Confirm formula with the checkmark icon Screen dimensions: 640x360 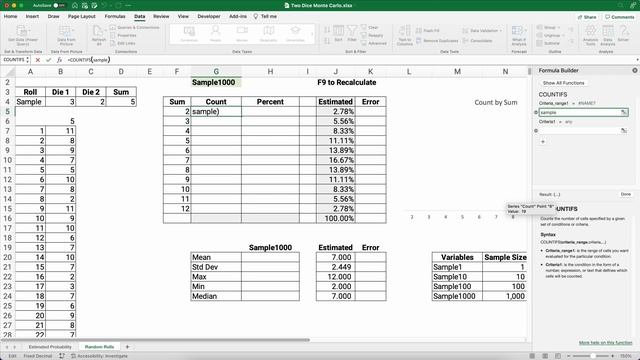point(49,60)
